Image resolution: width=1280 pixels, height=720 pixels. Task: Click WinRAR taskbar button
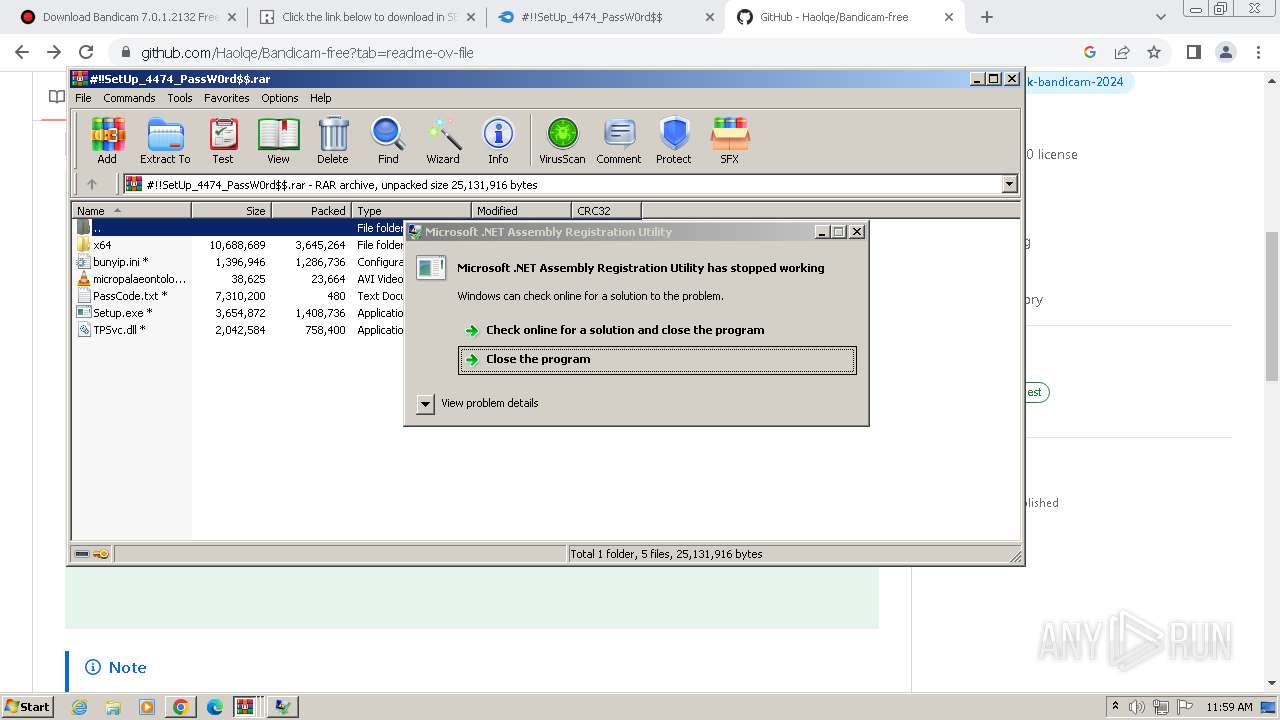click(247, 707)
